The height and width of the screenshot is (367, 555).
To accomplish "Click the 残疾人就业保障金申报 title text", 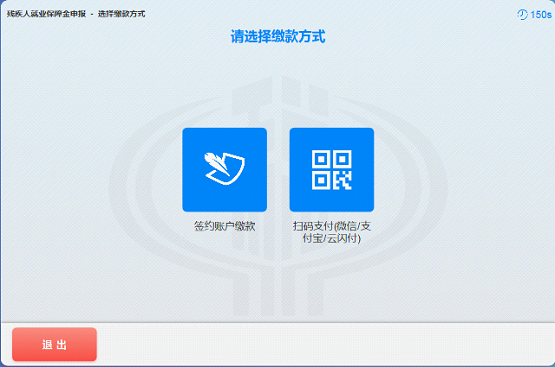I will click(x=46, y=14).
